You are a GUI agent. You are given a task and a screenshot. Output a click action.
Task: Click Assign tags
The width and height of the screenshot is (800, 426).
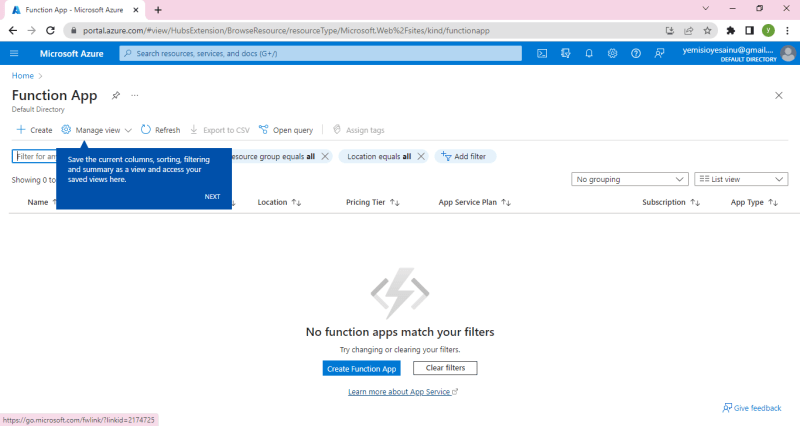click(x=359, y=130)
